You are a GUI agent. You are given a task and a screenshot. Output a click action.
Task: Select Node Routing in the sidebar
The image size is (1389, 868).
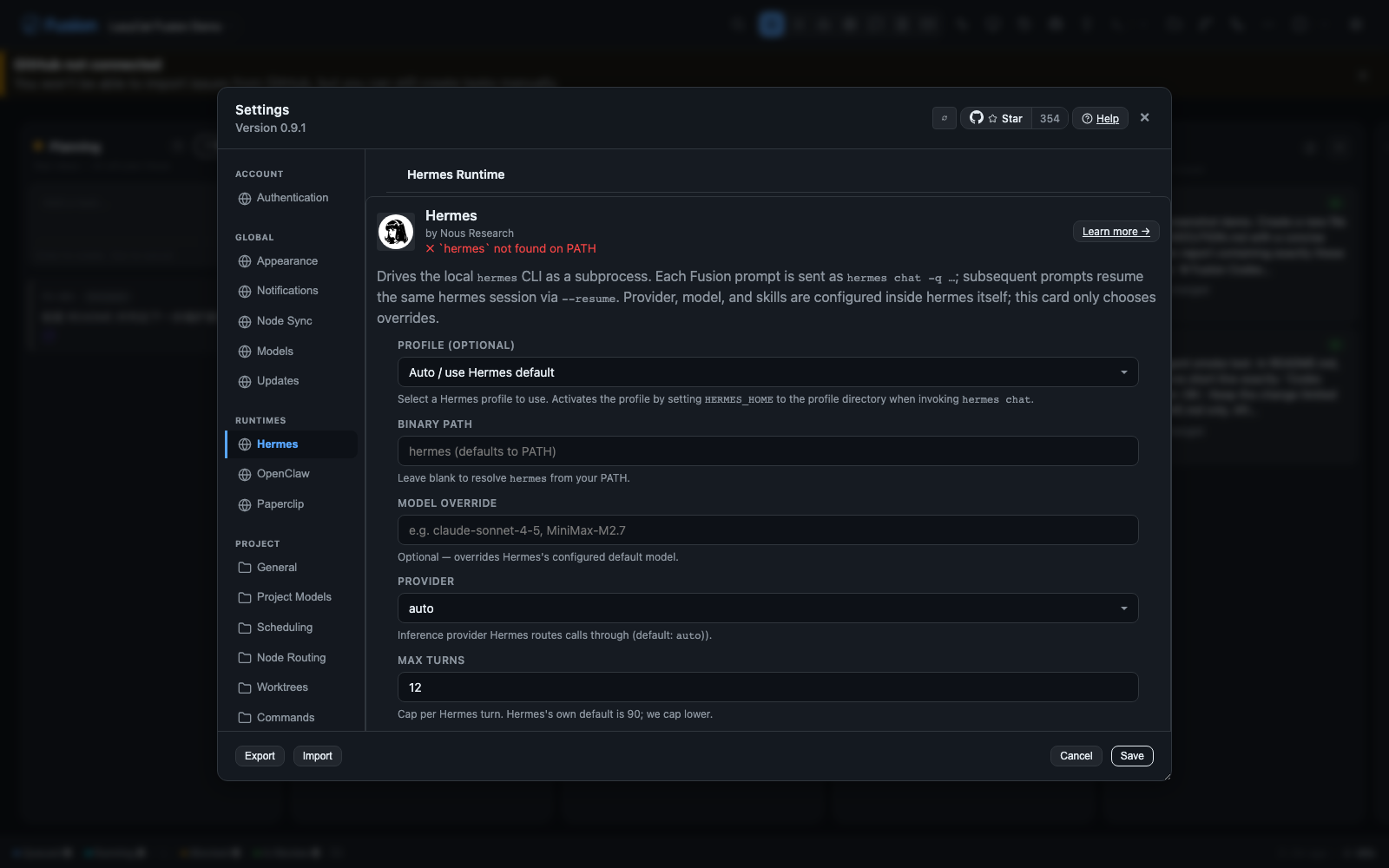click(x=292, y=658)
